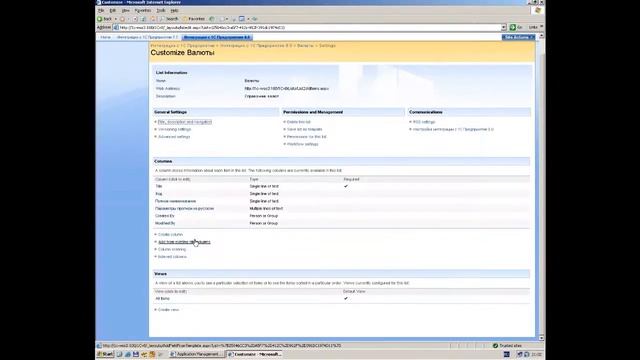Open RSS settings link
Image resolution: width=640 pixels, height=360 pixels.
click(x=424, y=122)
